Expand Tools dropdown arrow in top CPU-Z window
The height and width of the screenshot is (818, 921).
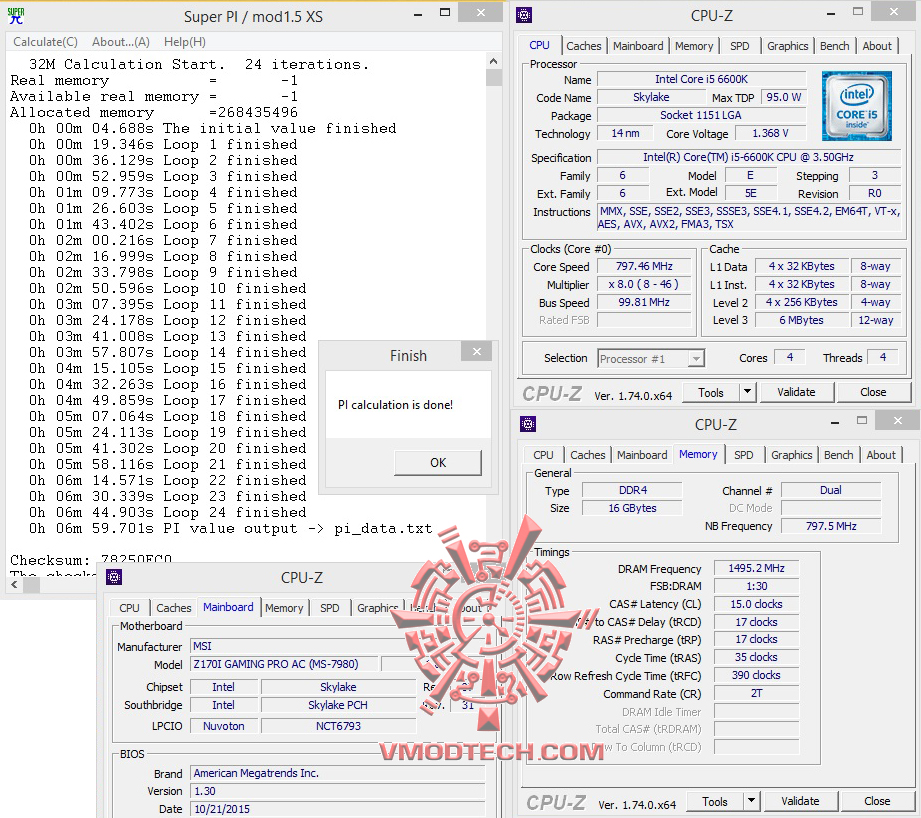coord(747,392)
